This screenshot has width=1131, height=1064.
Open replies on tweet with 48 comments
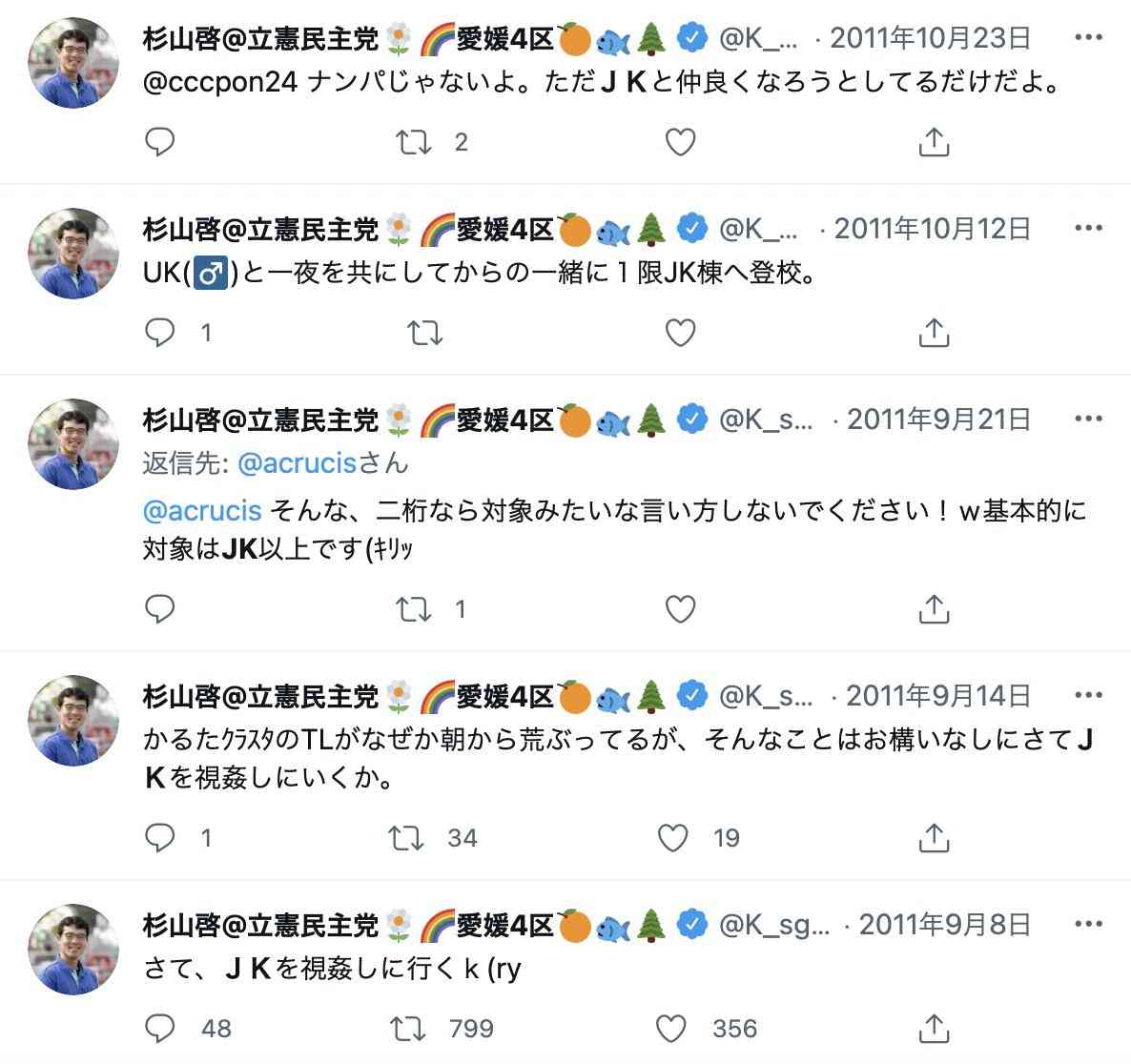click(x=159, y=1028)
